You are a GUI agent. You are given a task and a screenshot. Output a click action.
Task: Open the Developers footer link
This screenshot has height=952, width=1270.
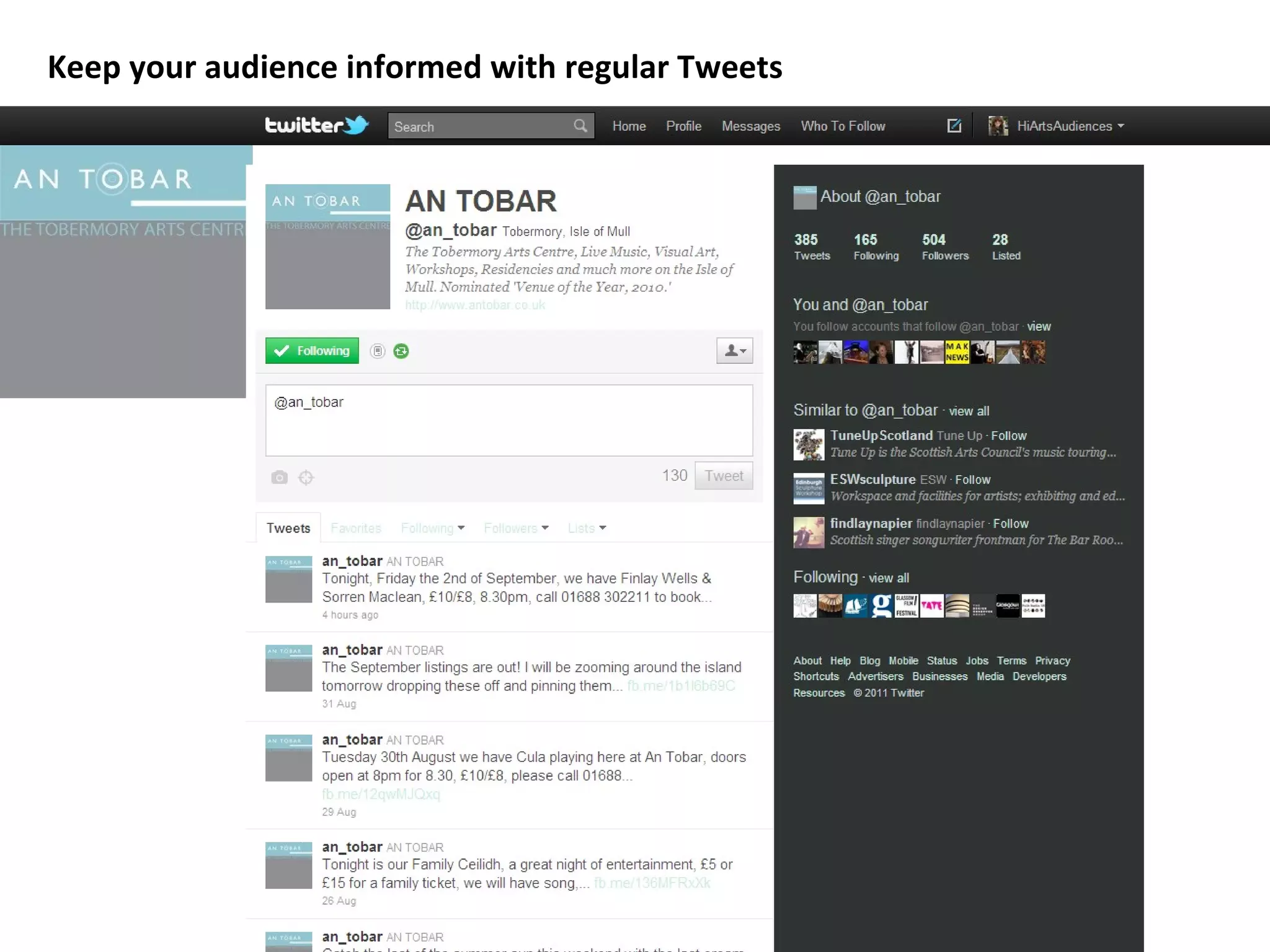click(x=1039, y=676)
